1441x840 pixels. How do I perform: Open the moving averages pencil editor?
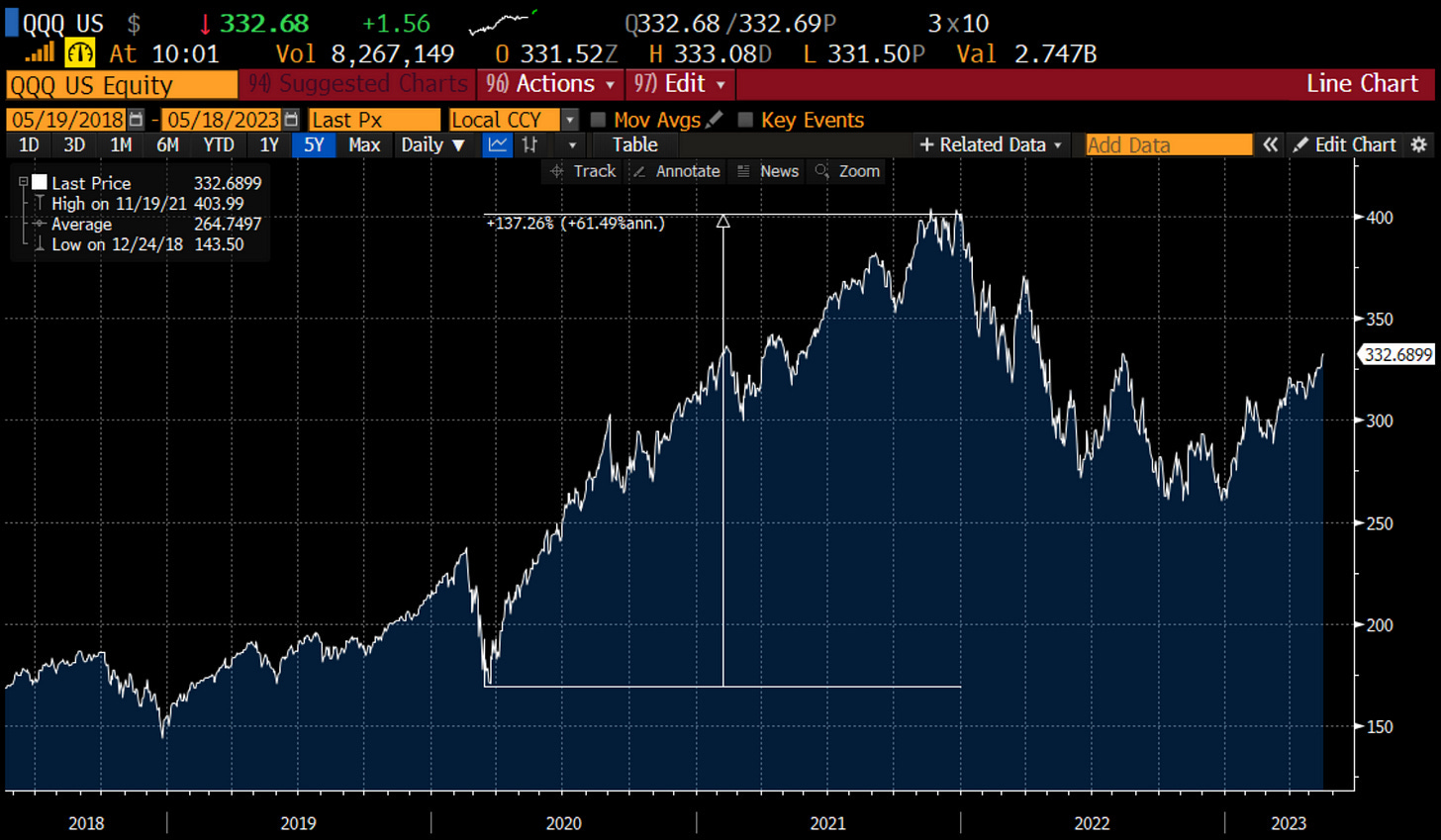pyautogui.click(x=715, y=120)
